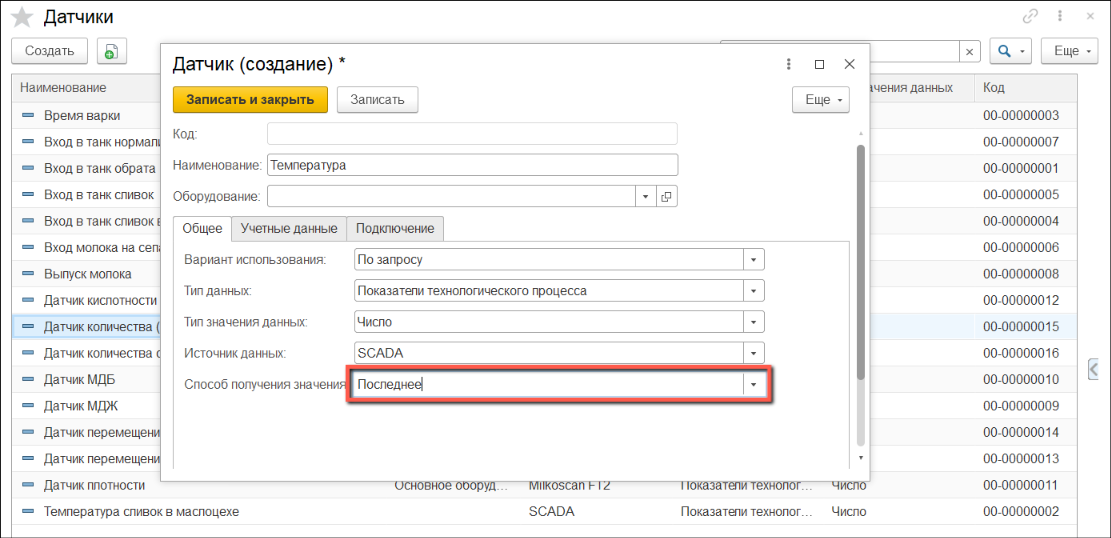
Task: Click the favorites star icon next to Датчики
Action: pos(22,17)
